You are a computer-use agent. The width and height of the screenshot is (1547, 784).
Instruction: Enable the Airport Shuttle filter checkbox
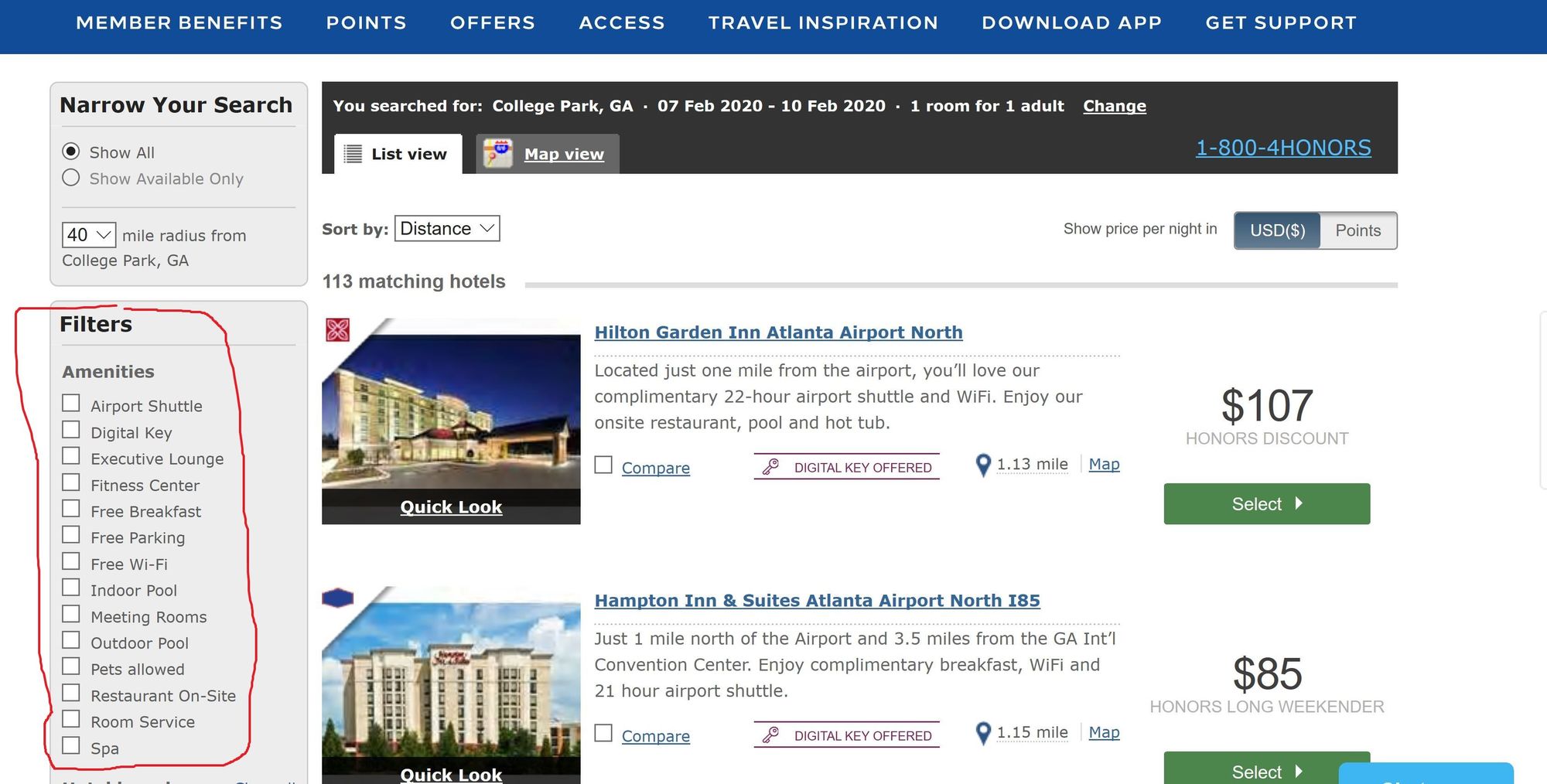point(71,404)
